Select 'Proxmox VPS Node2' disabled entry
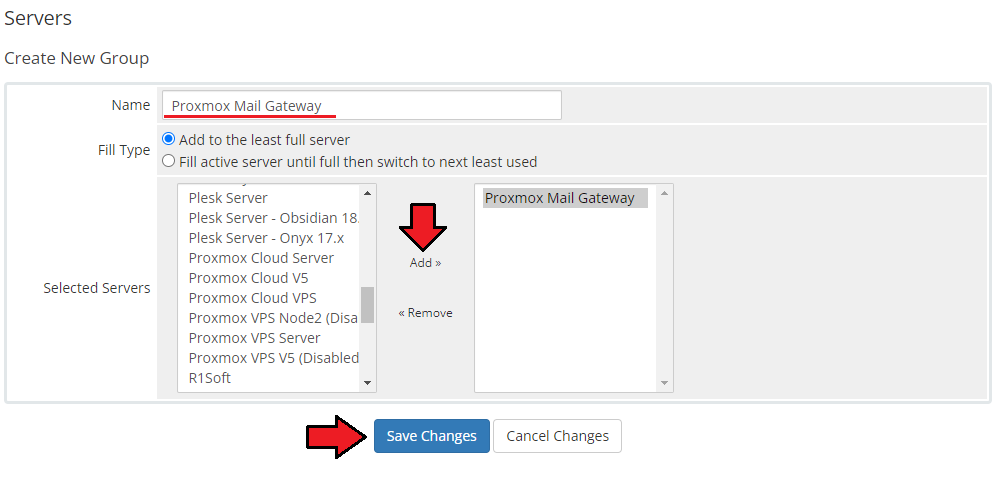This screenshot has height=483, width=995. tap(269, 318)
